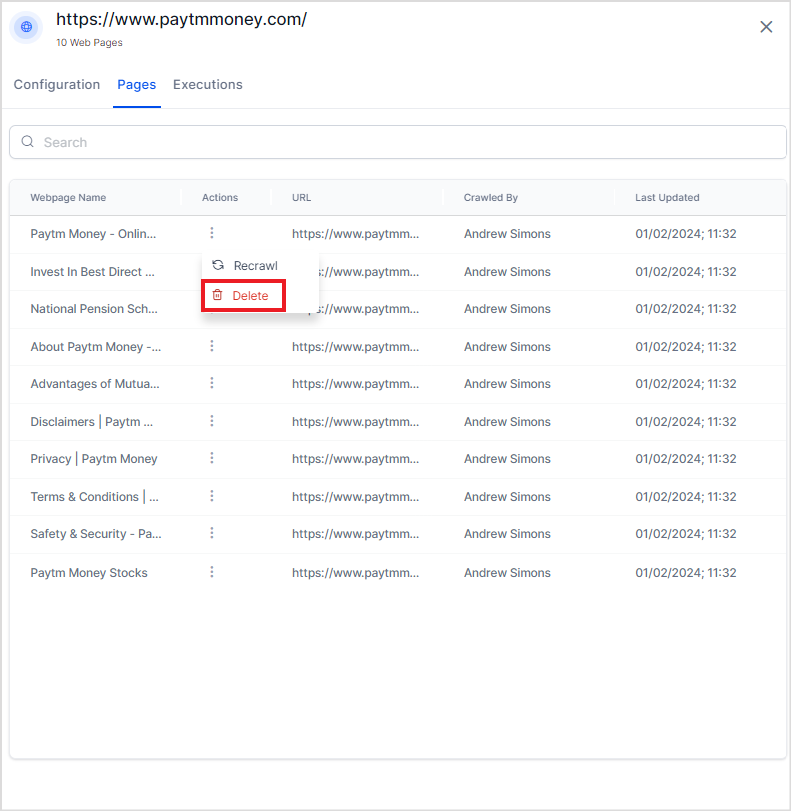The height and width of the screenshot is (811, 791).
Task: Choose Delete from the context menu
Action: coord(250,296)
